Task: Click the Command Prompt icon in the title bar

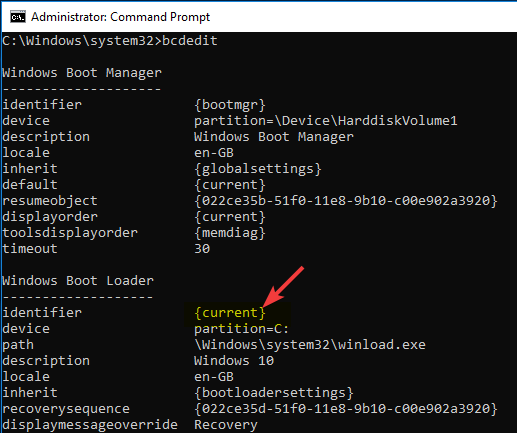Action: pyautogui.click(x=17, y=17)
